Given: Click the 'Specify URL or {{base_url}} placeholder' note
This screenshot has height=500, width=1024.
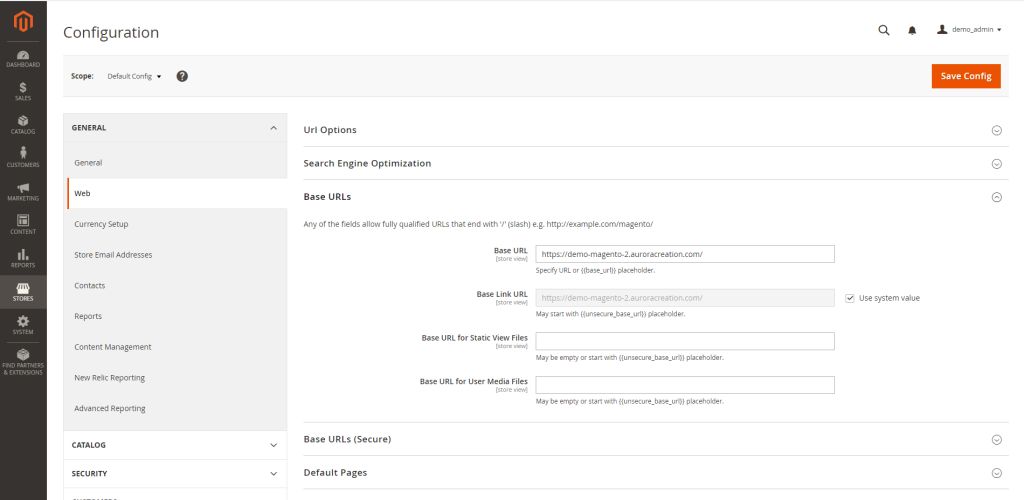Looking at the screenshot, I should tap(595, 270).
